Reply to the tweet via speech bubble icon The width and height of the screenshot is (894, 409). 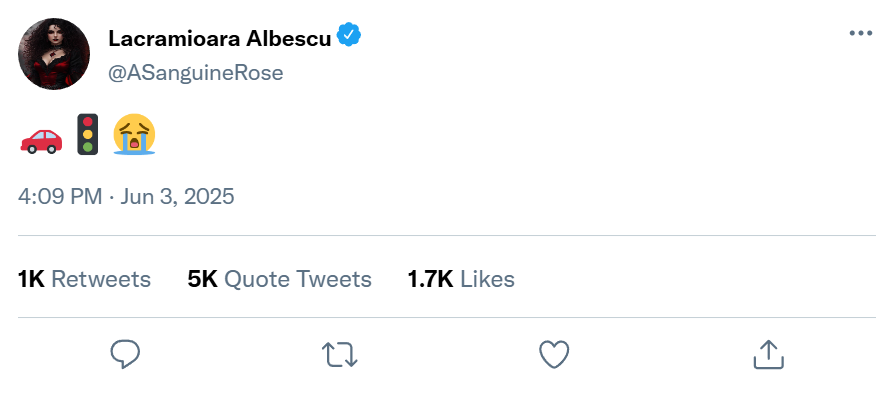click(125, 353)
